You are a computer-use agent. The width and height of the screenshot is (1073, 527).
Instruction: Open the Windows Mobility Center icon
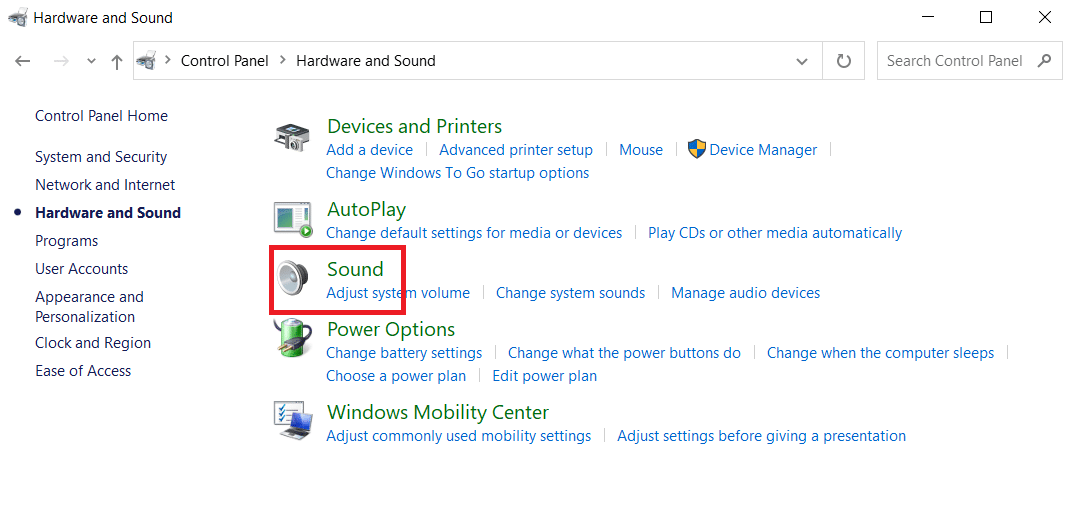(x=292, y=422)
